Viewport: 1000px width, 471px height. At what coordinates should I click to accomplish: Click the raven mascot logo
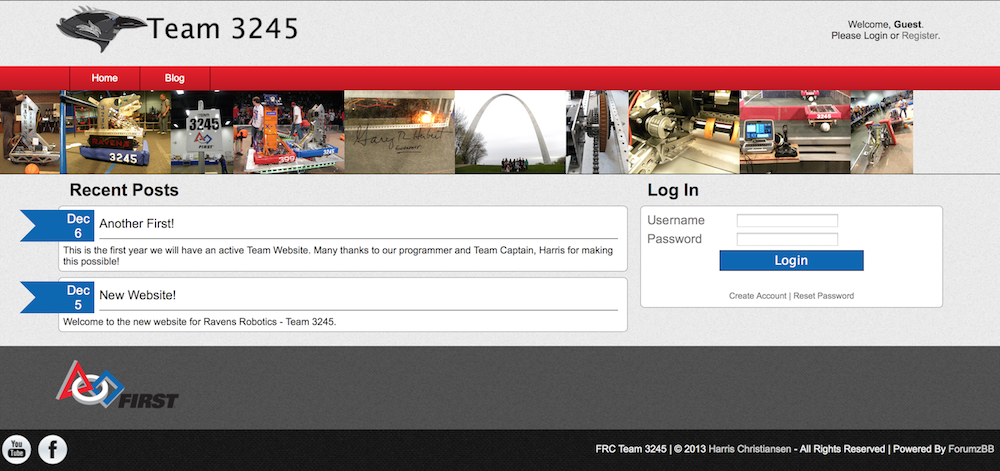click(100, 30)
